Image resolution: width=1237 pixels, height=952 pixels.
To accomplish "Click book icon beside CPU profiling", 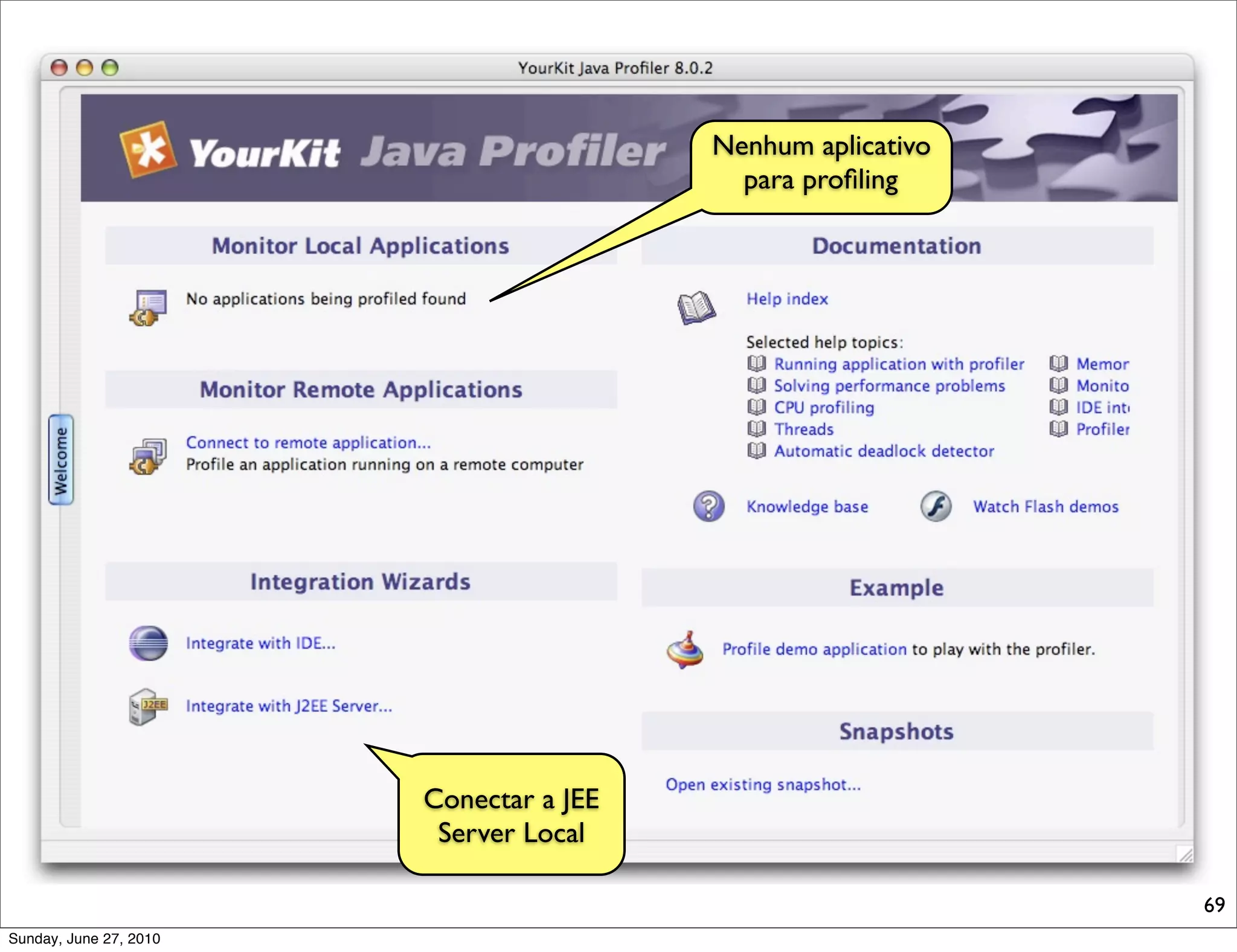I will point(756,407).
